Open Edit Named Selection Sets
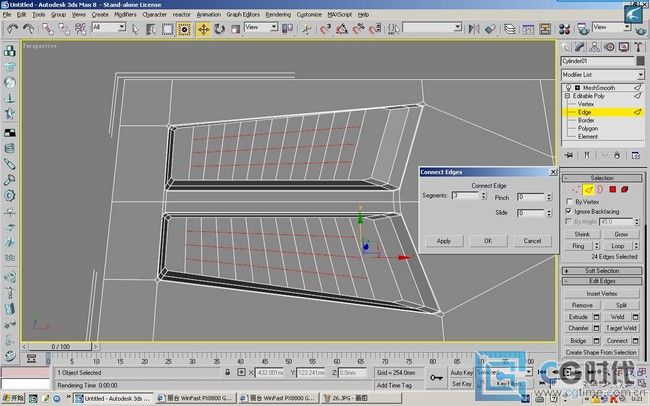 coord(393,29)
